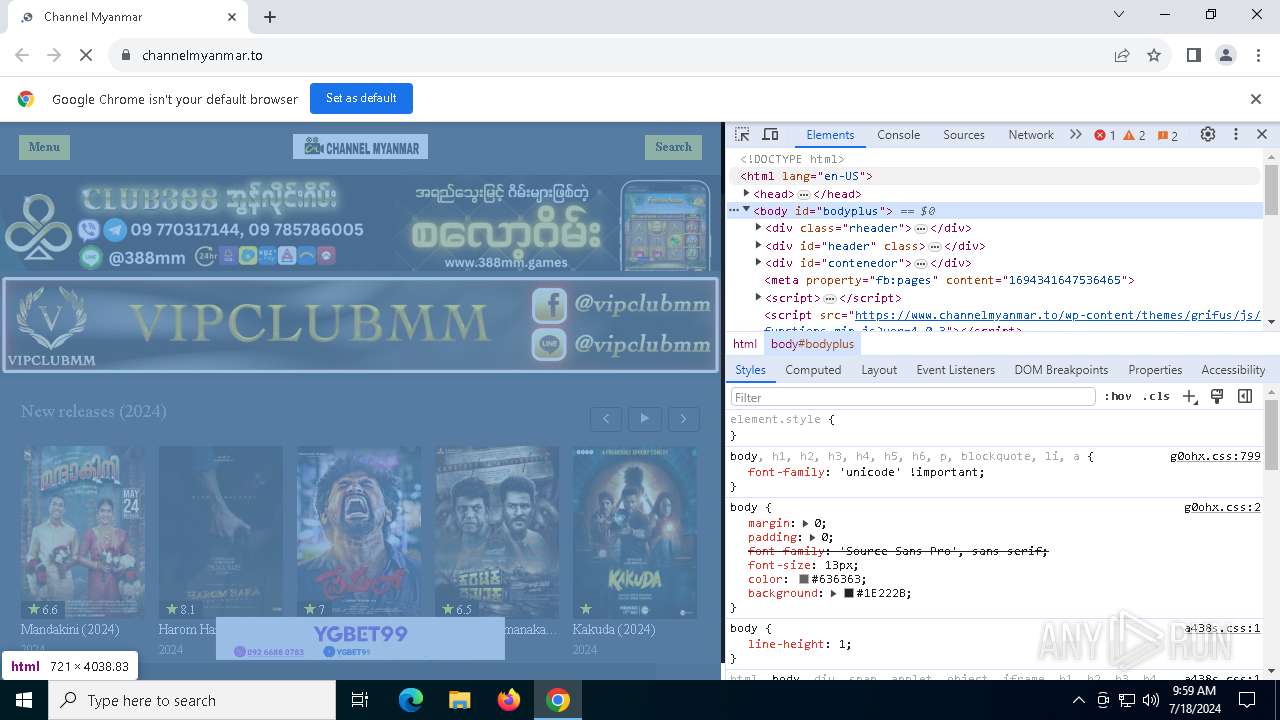Toggle the device toolbar icon
The height and width of the screenshot is (720, 1280).
[770, 135]
